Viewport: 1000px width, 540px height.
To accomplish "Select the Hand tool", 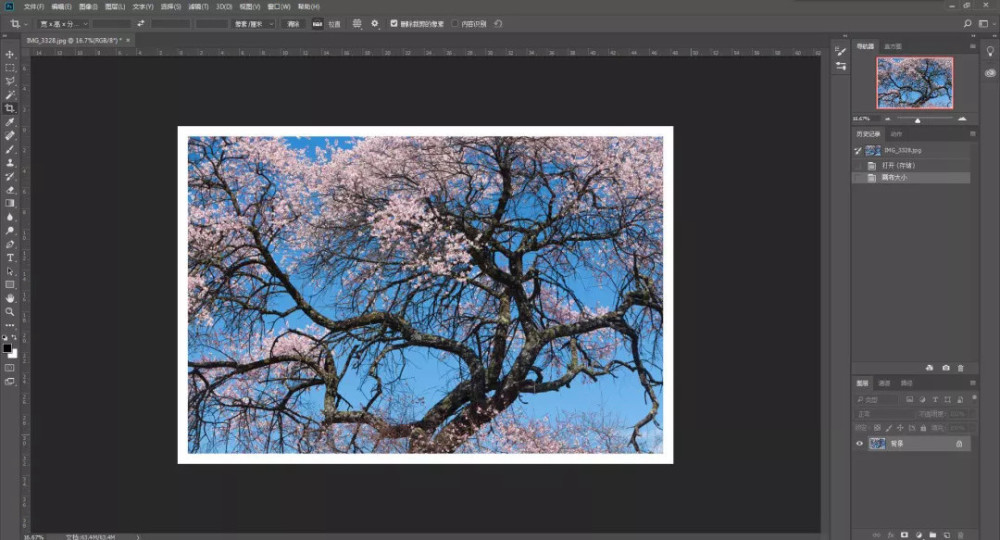I will [x=10, y=298].
